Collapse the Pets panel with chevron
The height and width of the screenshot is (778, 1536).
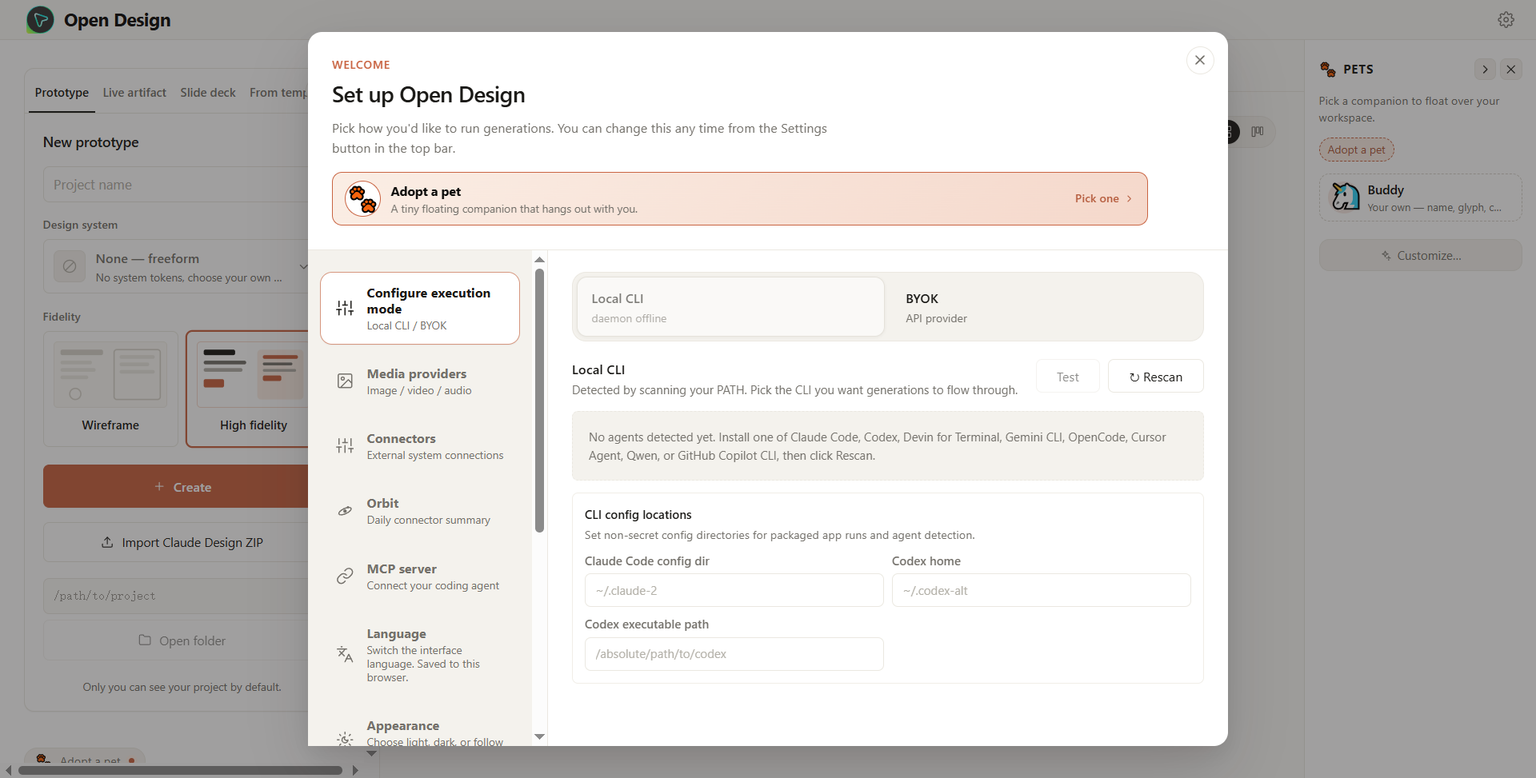point(1485,69)
